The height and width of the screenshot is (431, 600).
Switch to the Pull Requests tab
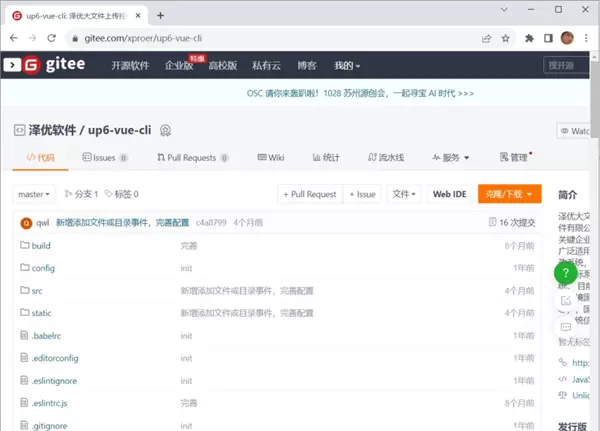tap(192, 158)
